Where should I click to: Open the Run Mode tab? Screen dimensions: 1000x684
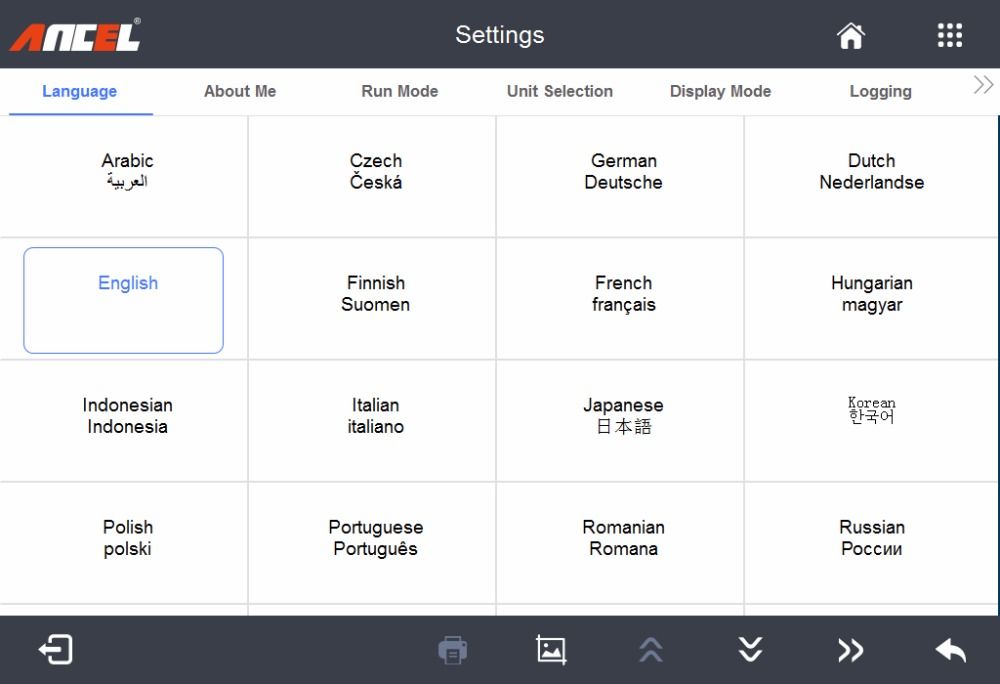coord(399,91)
